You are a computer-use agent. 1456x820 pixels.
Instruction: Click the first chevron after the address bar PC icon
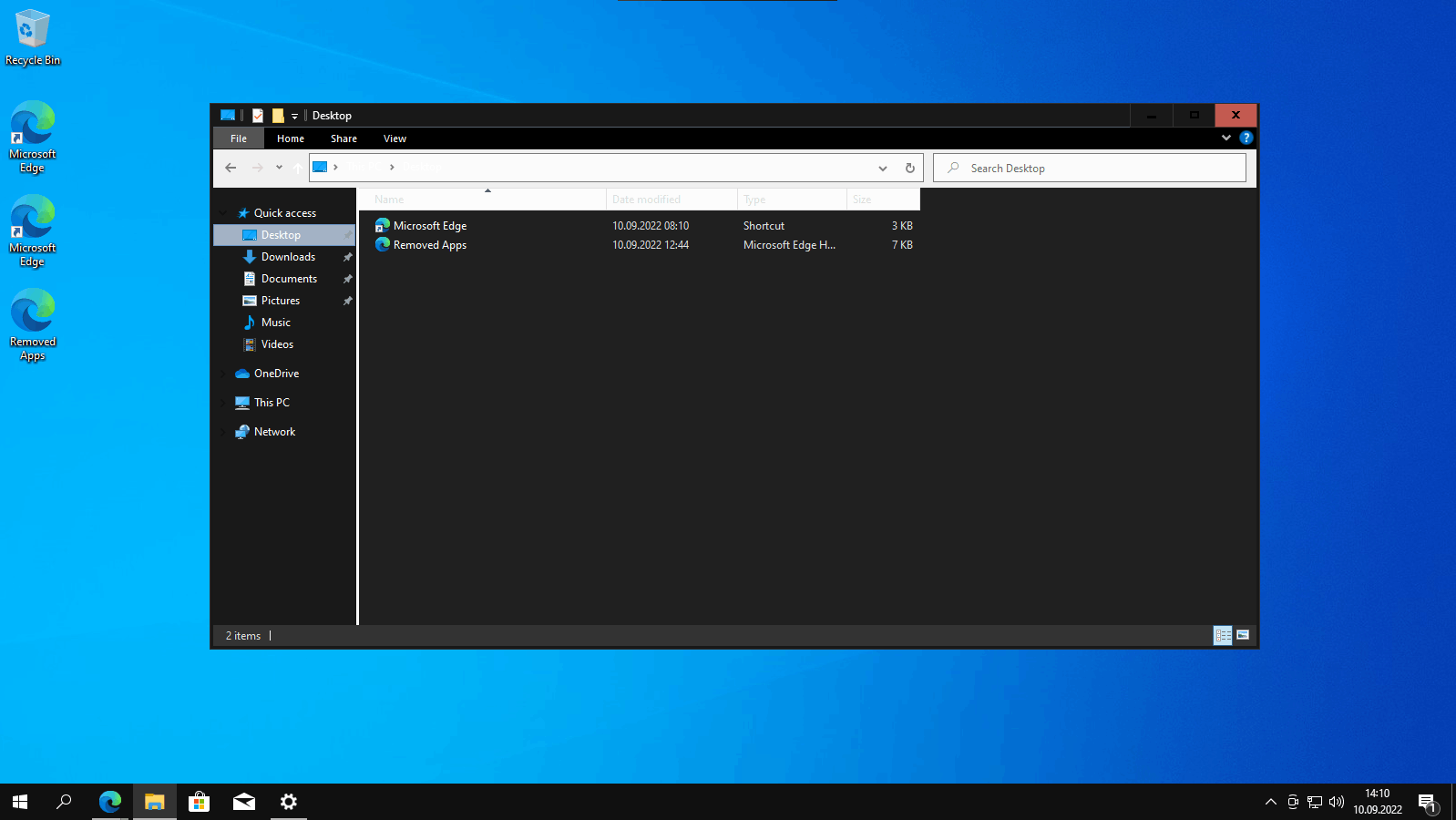335,168
